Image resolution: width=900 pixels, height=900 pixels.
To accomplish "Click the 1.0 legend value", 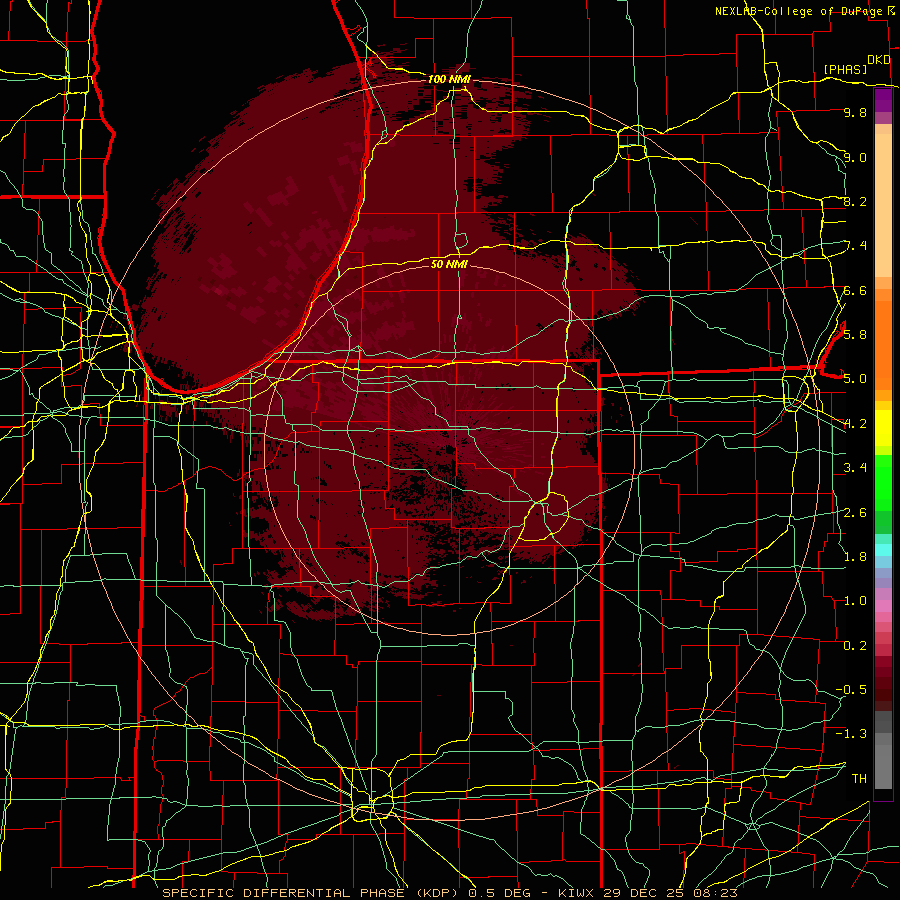I will tap(855, 600).
